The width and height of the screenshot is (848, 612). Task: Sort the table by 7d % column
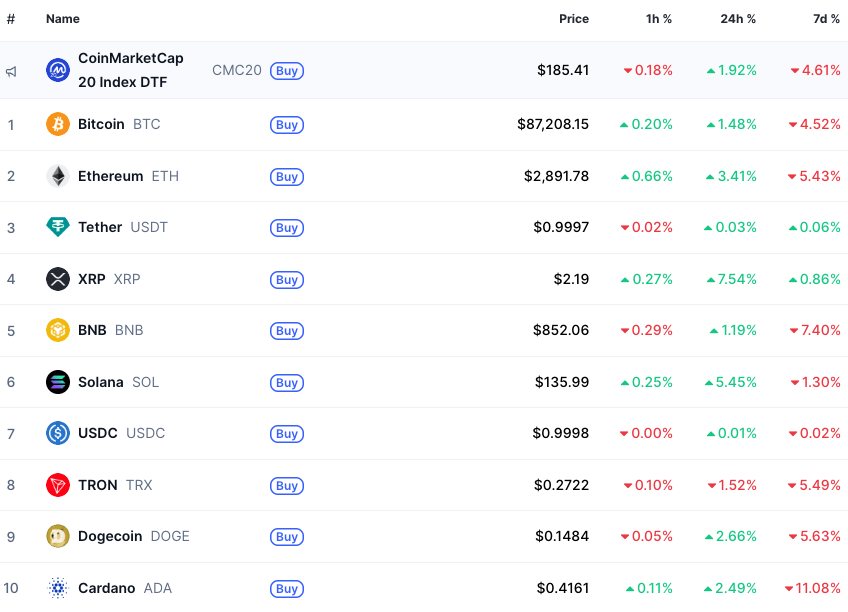pyautogui.click(x=826, y=18)
